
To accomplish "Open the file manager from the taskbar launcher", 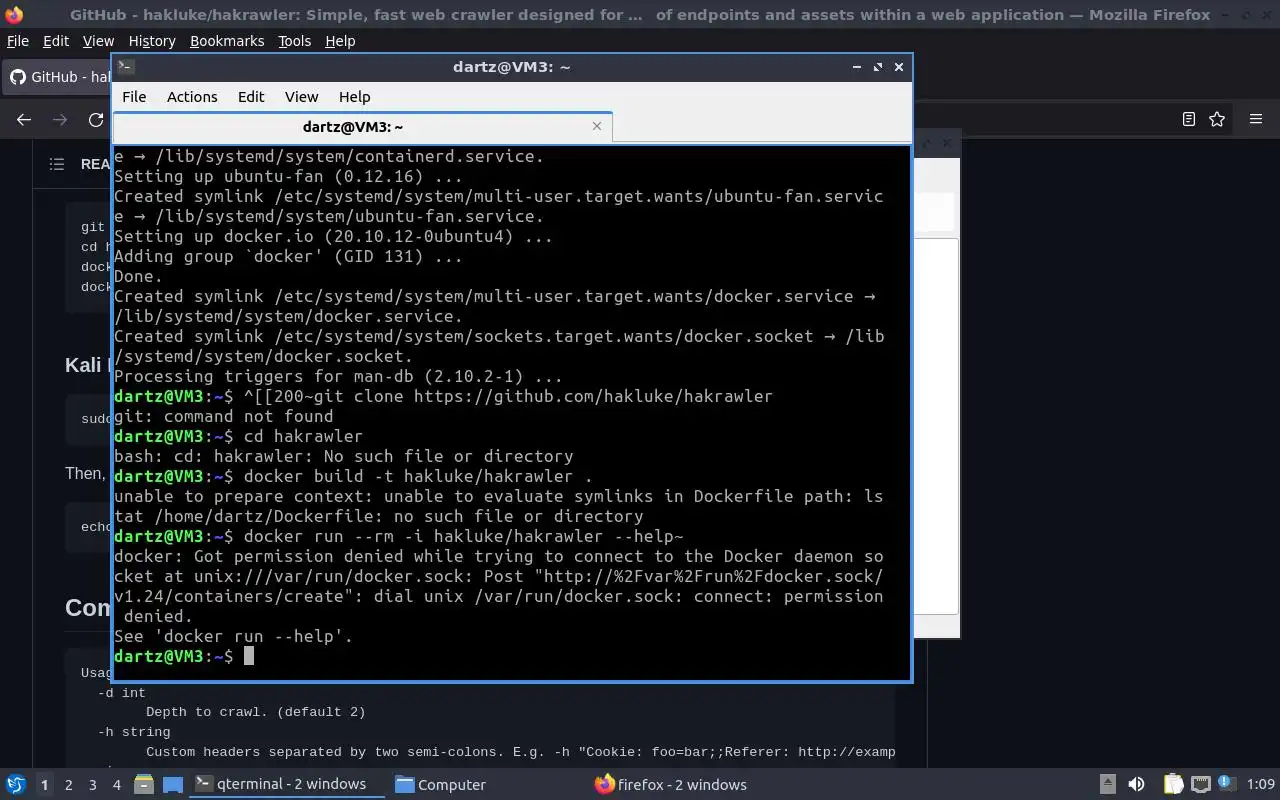I will click(x=143, y=785).
